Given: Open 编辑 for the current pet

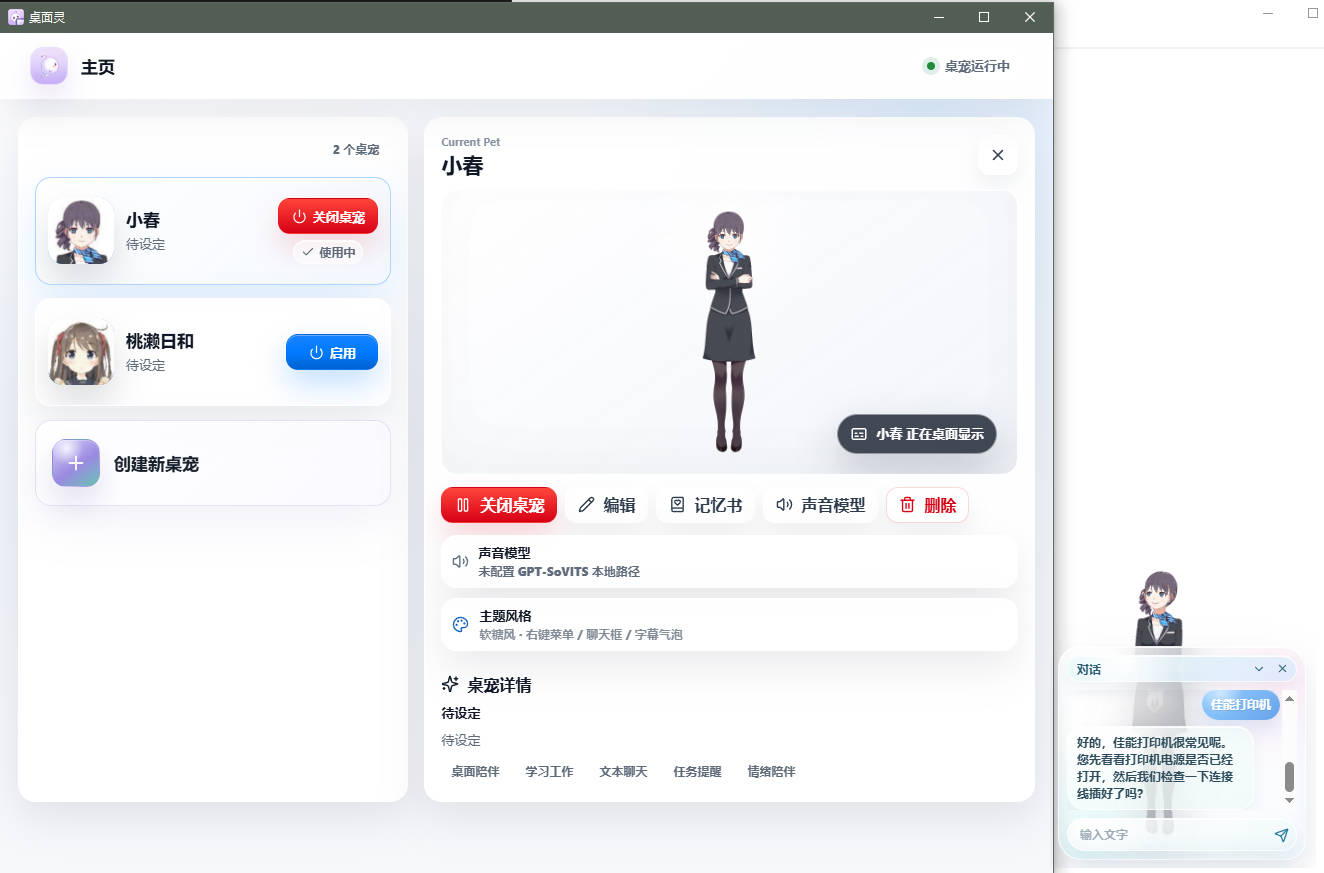Looking at the screenshot, I should pos(606,505).
